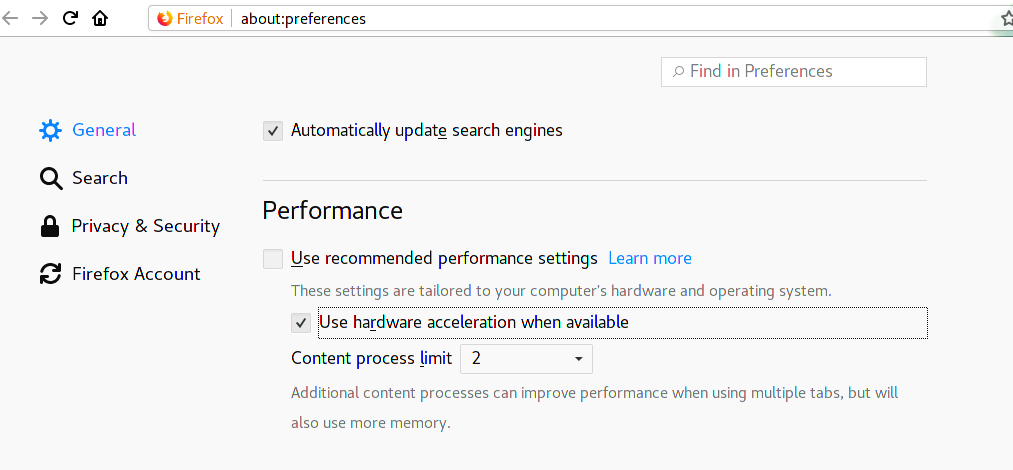Click the Search magnifier icon in sidebar

pyautogui.click(x=51, y=179)
